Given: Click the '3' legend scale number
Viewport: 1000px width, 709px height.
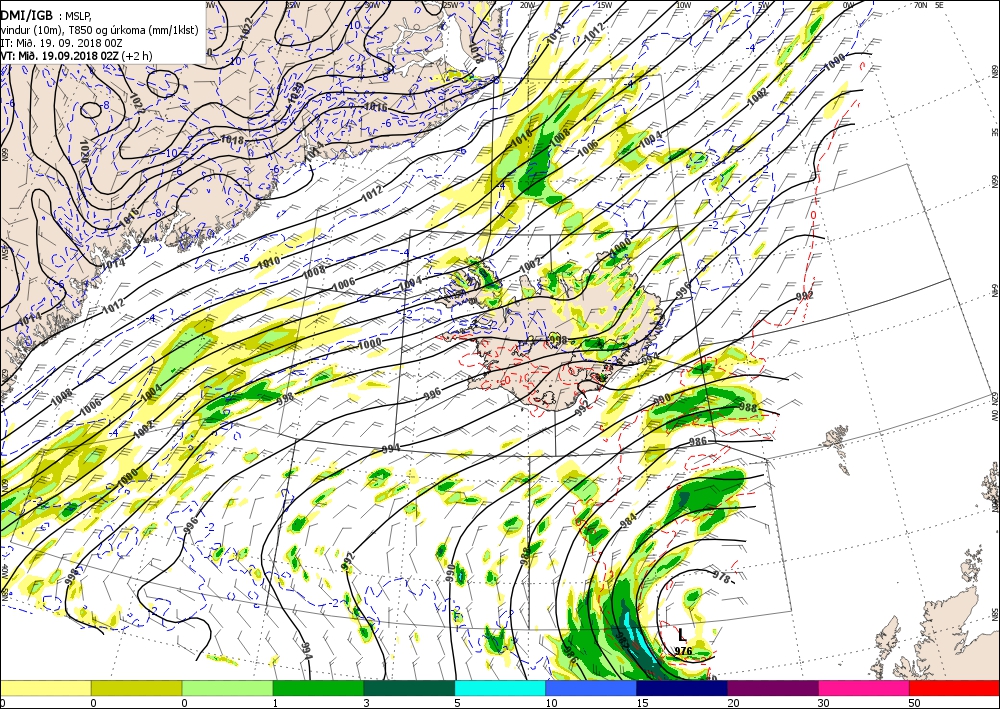Looking at the screenshot, I should pos(367,703).
